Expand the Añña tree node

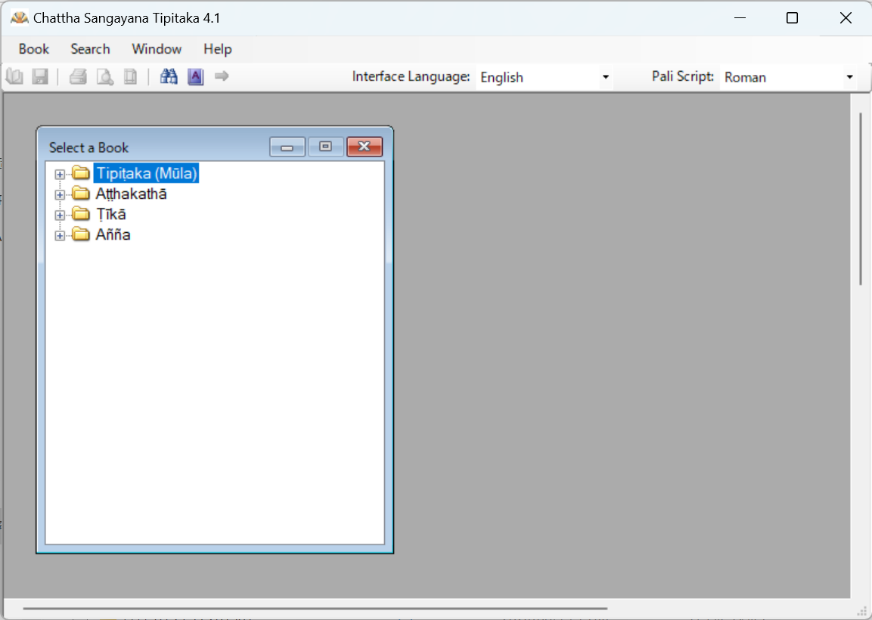pyautogui.click(x=60, y=236)
